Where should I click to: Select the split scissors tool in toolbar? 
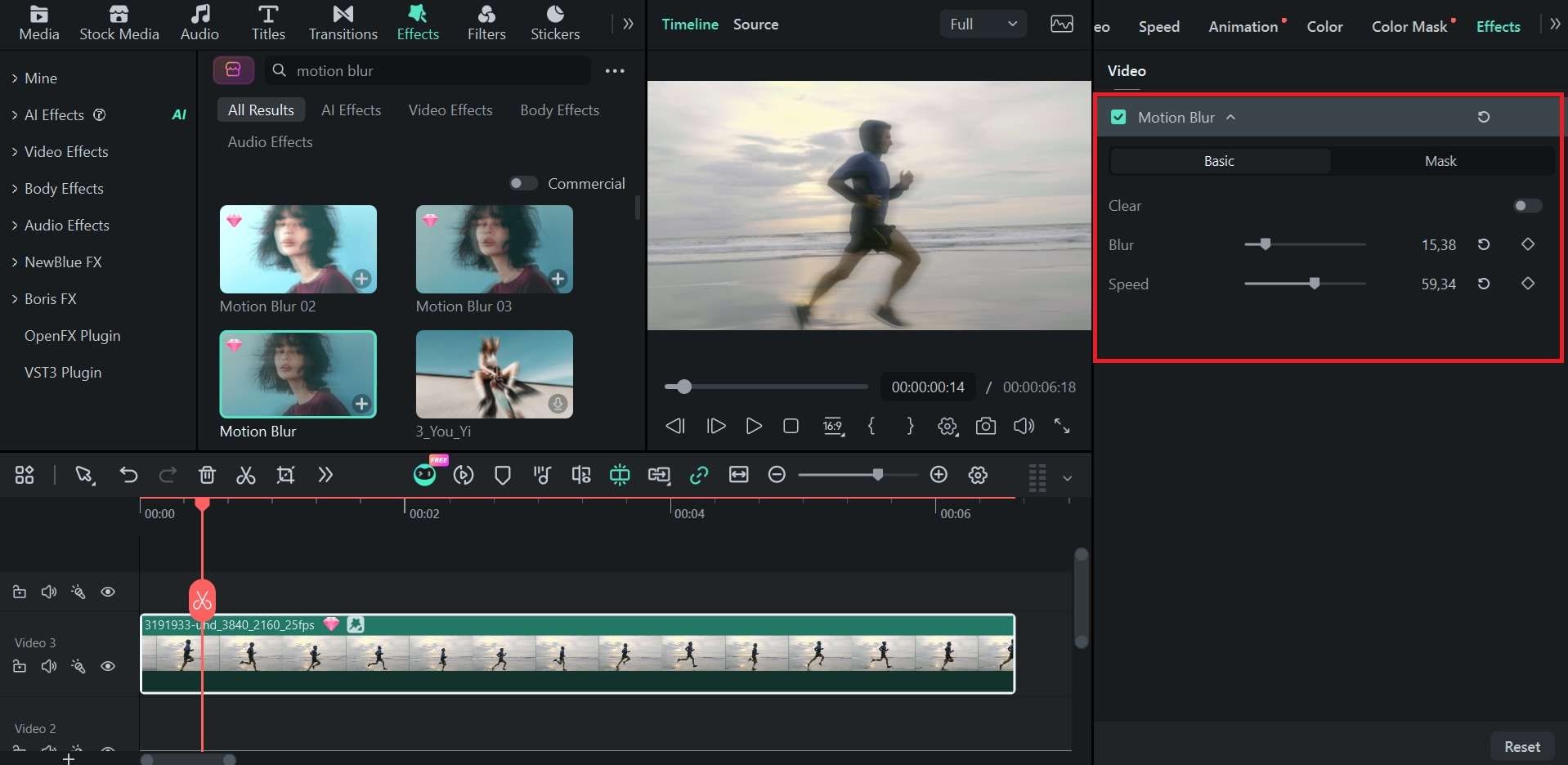(x=246, y=475)
